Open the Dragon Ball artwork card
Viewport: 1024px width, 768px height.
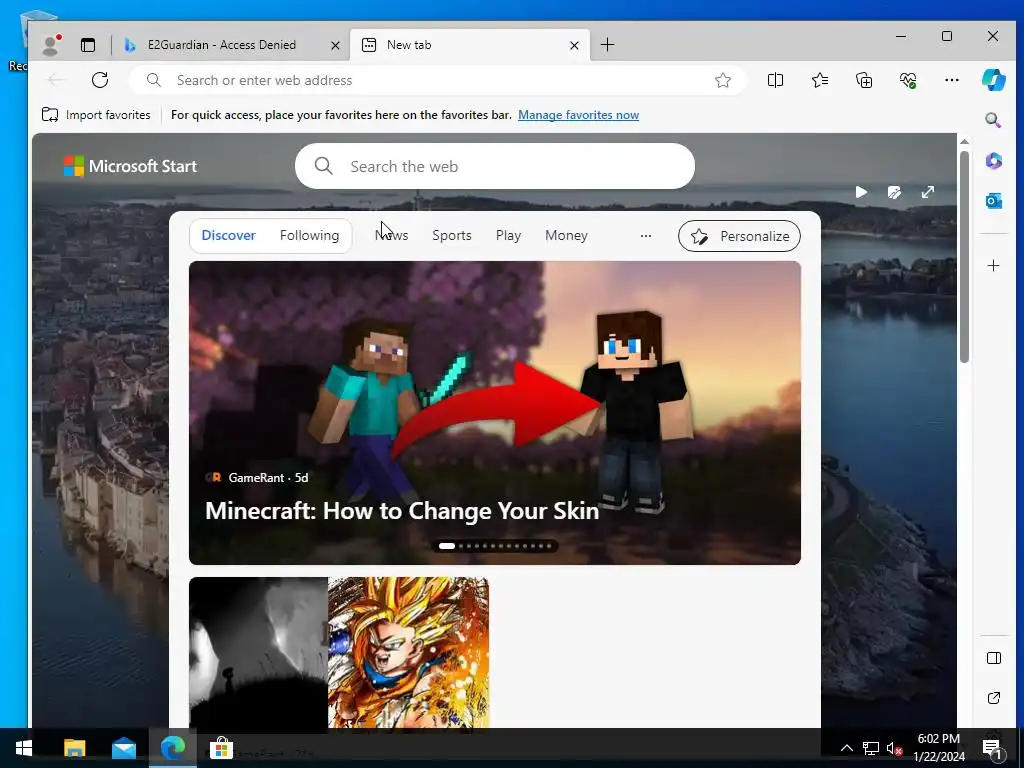[408, 652]
